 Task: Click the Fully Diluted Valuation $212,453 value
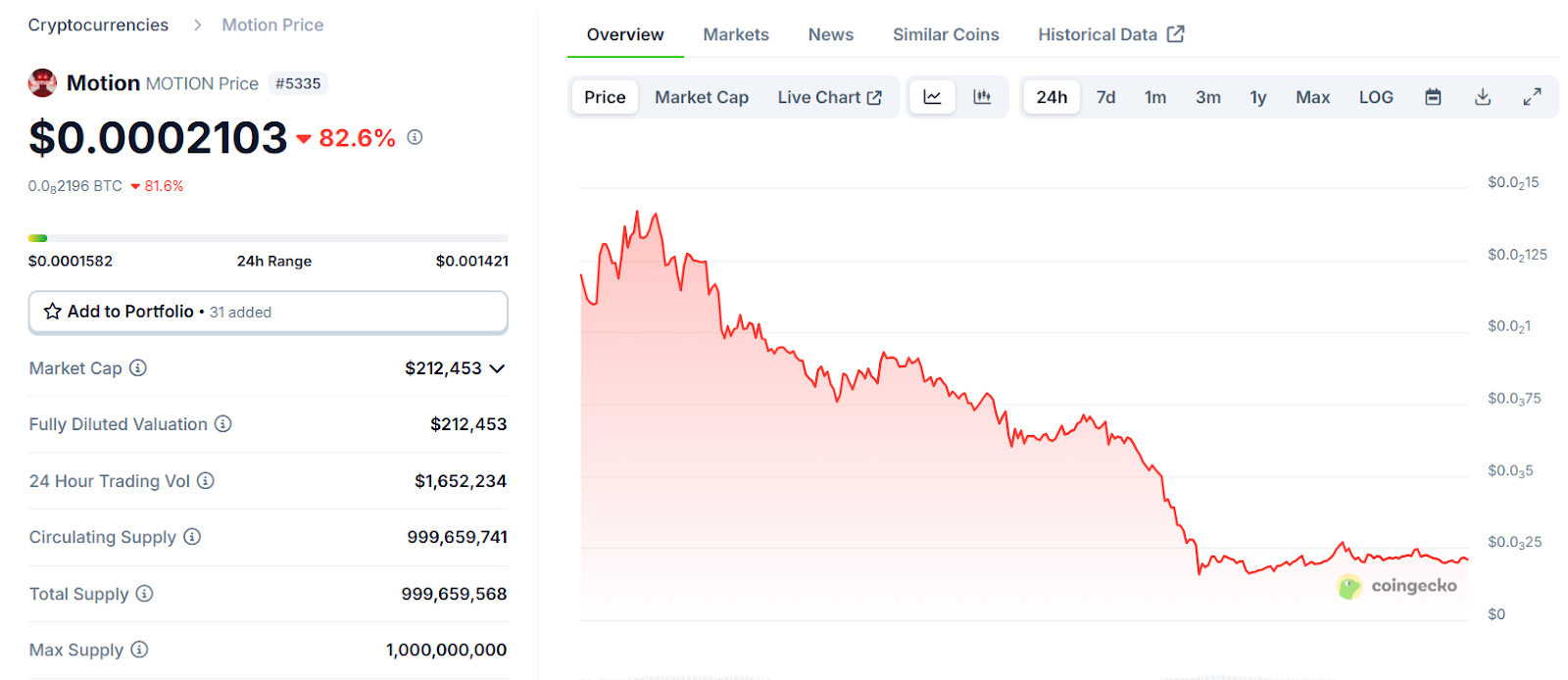pyautogui.click(x=468, y=424)
